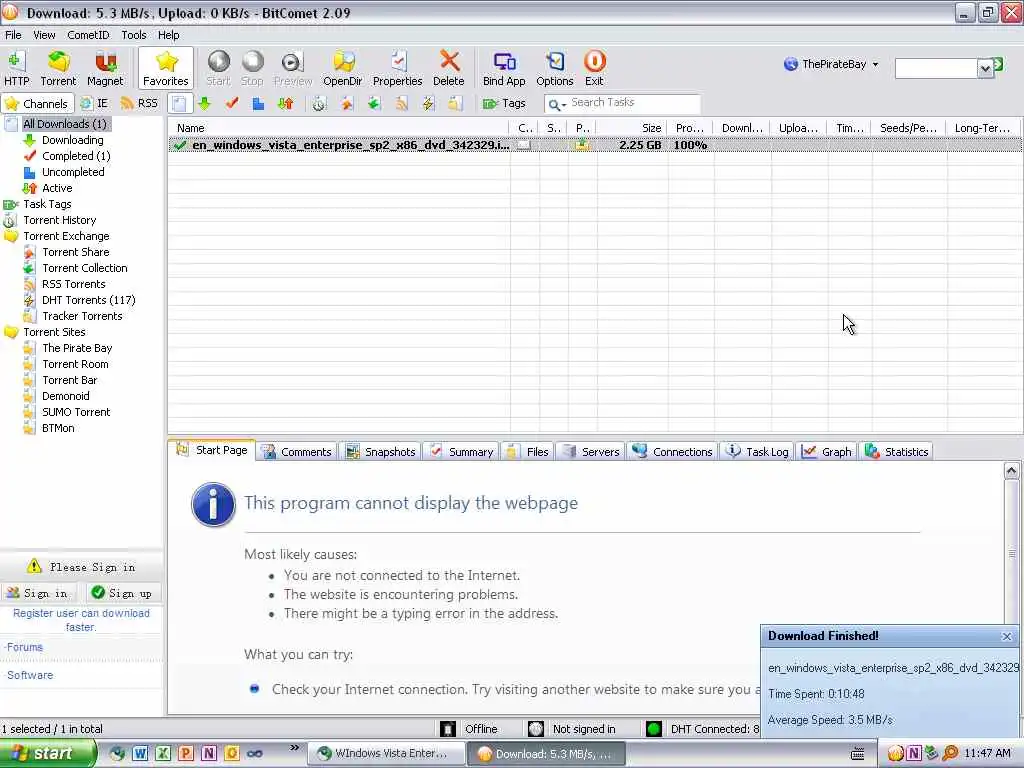Click the green search go button
Viewport: 1024px width, 768px height.
point(999,64)
